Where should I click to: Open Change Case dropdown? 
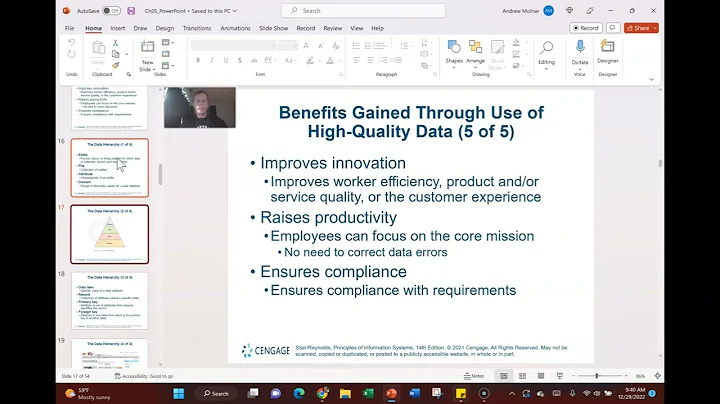[290, 60]
